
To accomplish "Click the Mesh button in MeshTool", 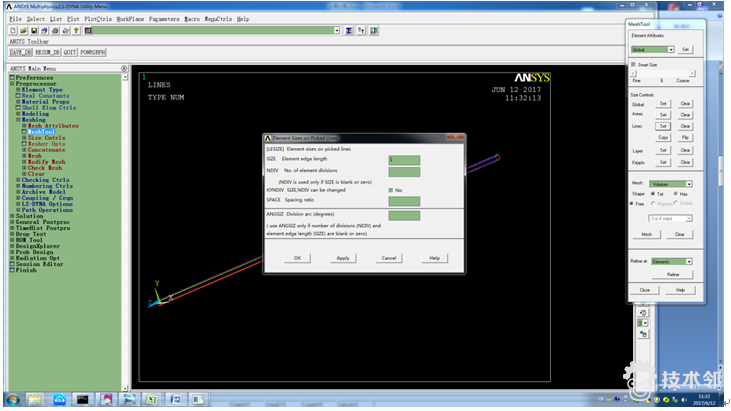I will [647, 234].
